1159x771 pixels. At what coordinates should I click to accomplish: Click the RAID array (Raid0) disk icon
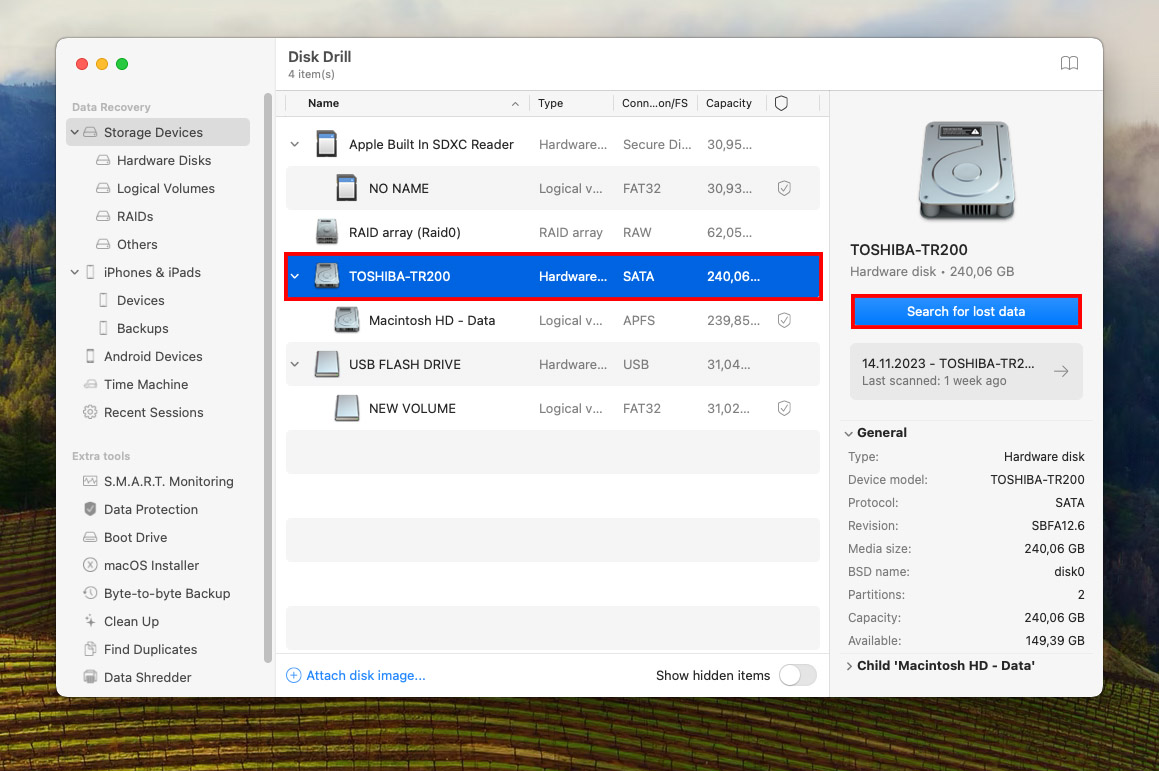coord(327,232)
